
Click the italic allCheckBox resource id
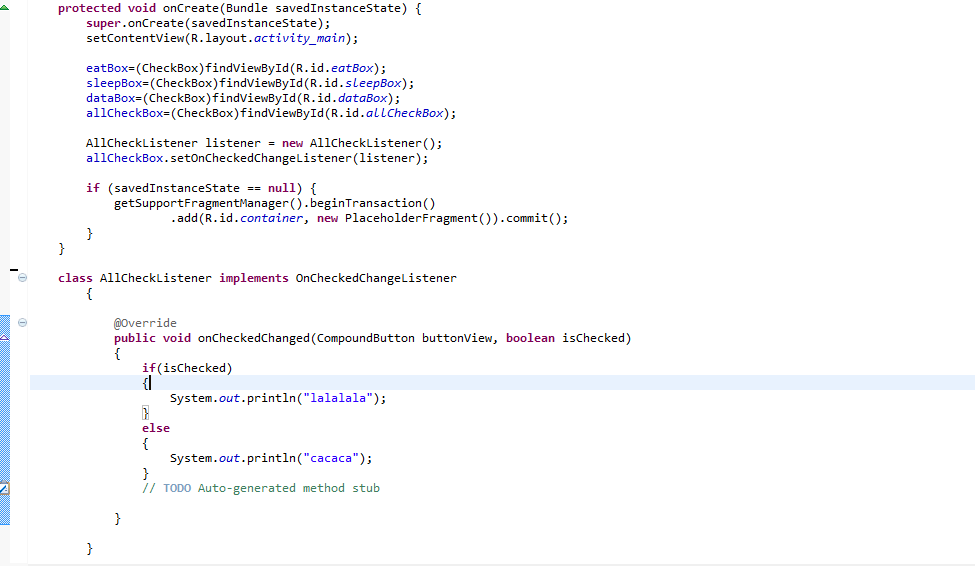click(x=404, y=113)
